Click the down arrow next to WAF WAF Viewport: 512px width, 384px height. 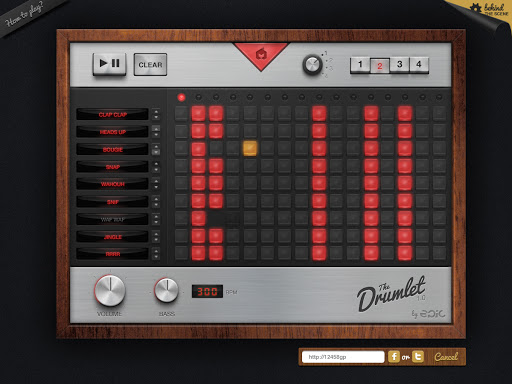[x=156, y=222]
